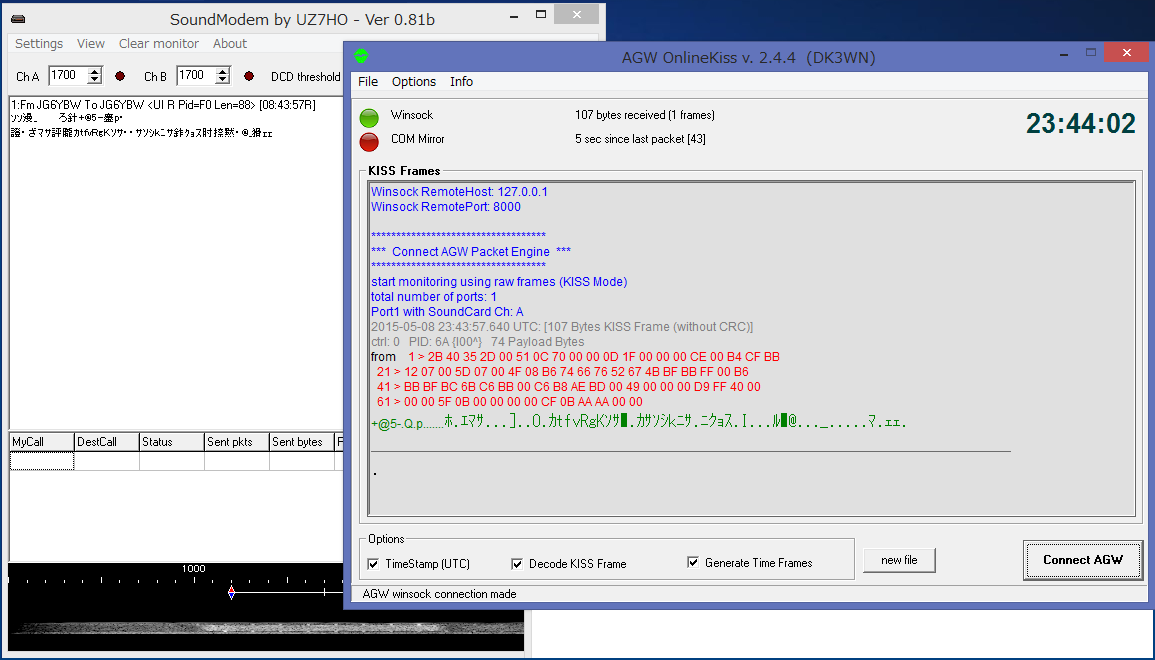
Task: Open the File menu in AGW OnlineKiss
Action: 368,82
